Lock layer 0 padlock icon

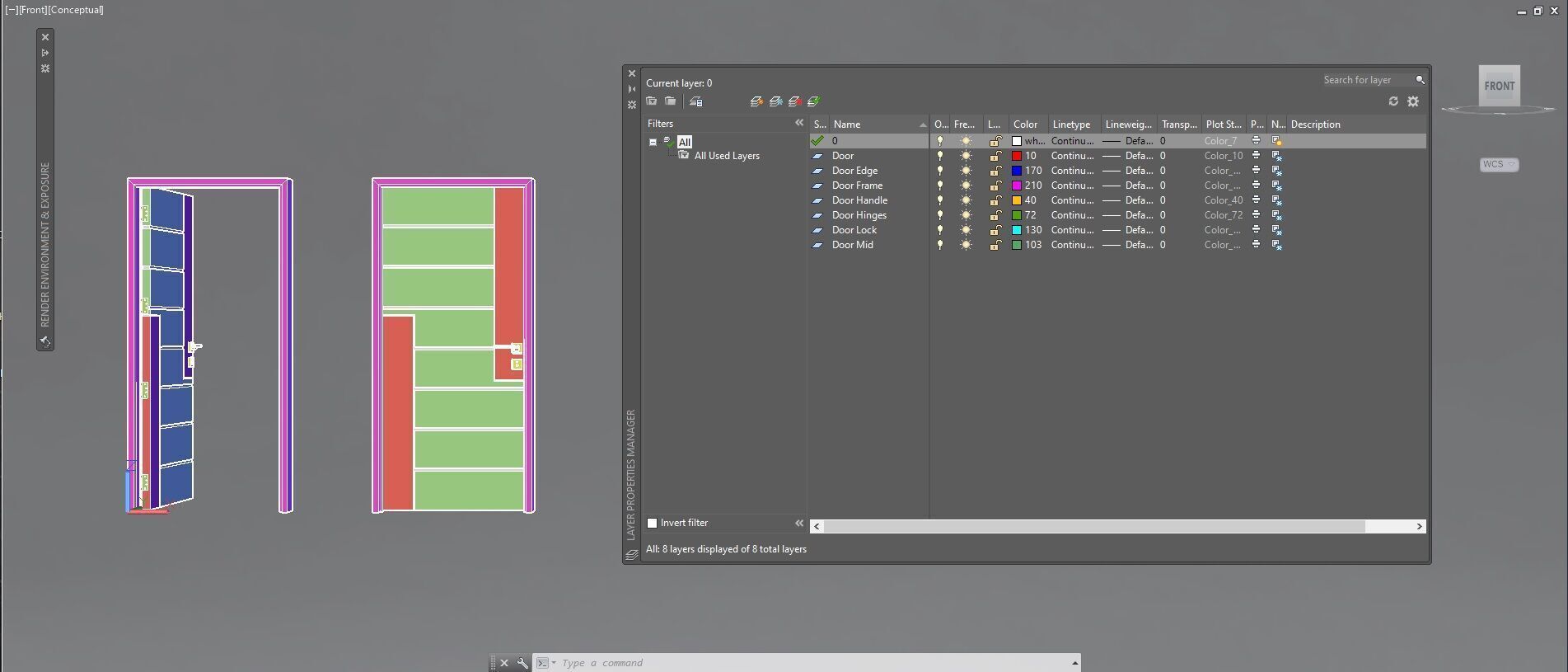tap(995, 141)
